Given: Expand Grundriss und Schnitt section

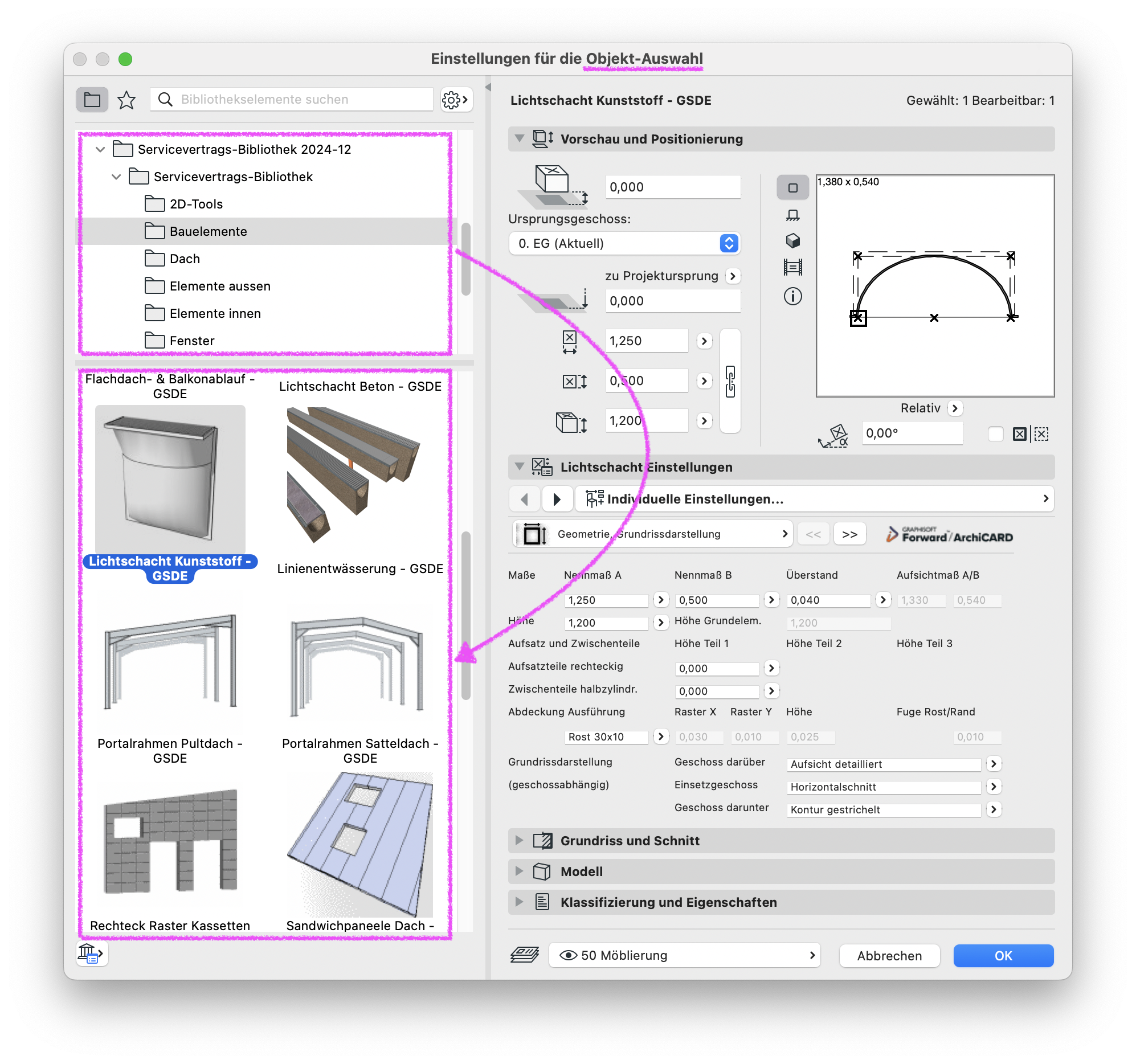Looking at the screenshot, I should click(x=520, y=840).
